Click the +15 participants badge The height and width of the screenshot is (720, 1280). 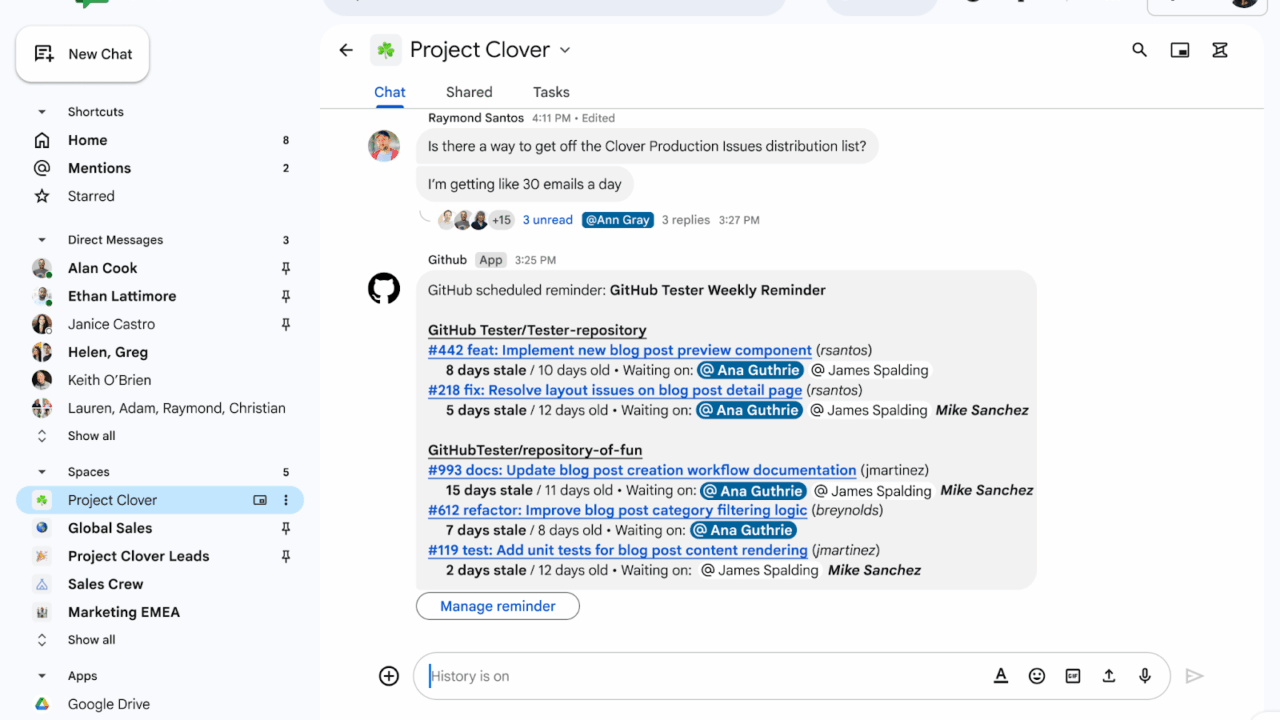[x=501, y=220]
